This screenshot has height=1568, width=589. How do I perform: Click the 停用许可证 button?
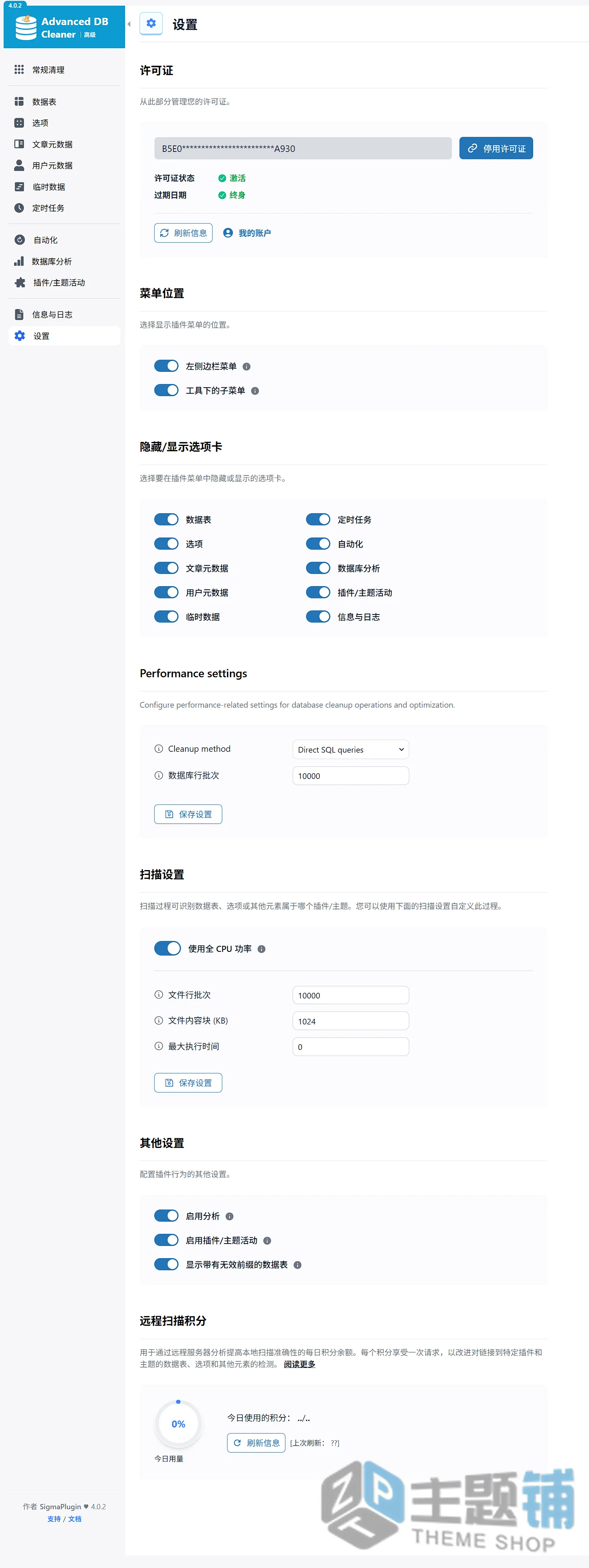(x=496, y=149)
